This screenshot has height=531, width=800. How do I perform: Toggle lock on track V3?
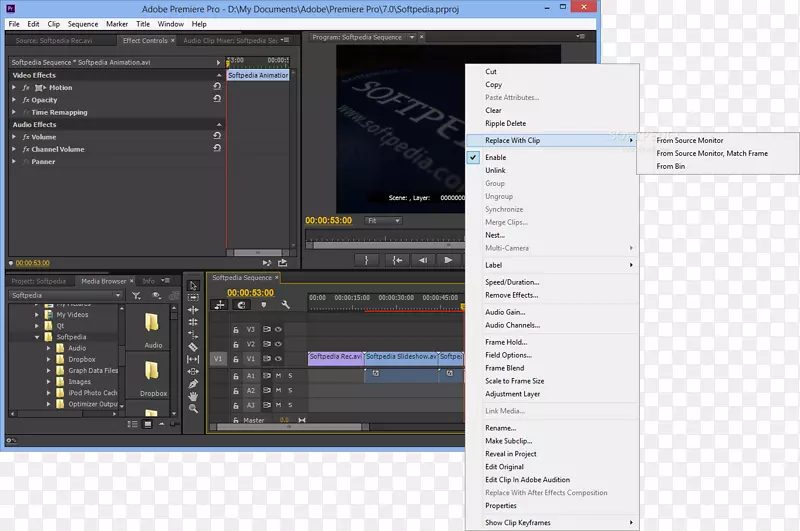pos(236,330)
